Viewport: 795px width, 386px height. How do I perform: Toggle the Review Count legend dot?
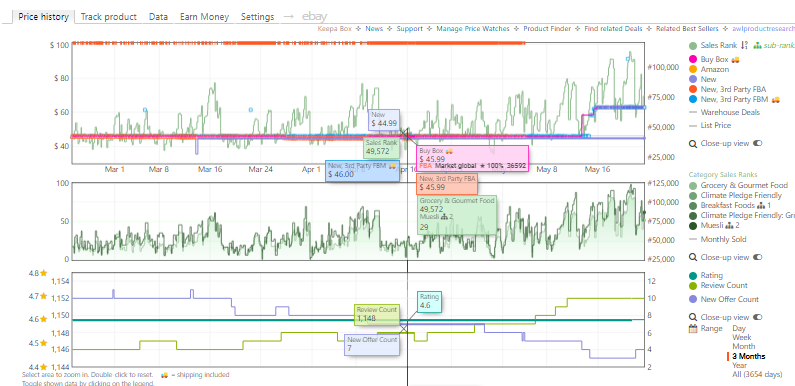[693, 286]
